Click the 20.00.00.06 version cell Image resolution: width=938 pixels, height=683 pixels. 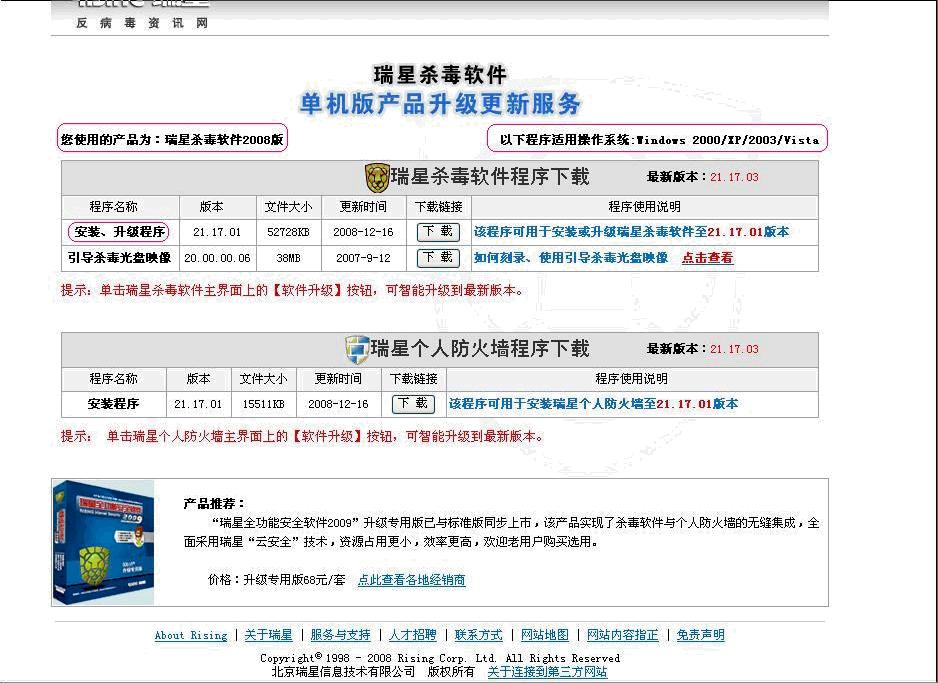coord(217,258)
